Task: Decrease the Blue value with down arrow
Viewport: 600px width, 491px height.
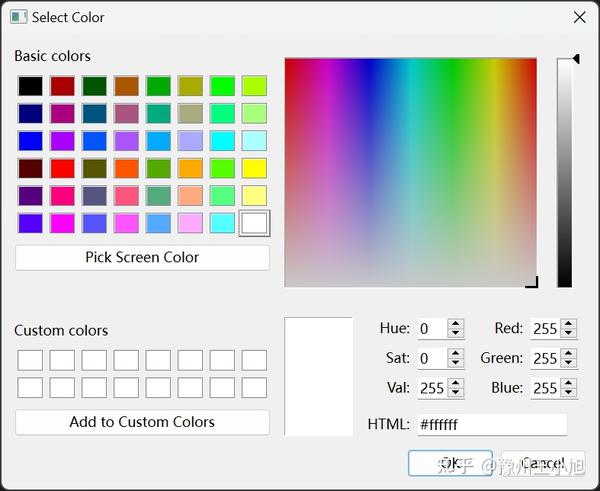Action: pos(569,393)
